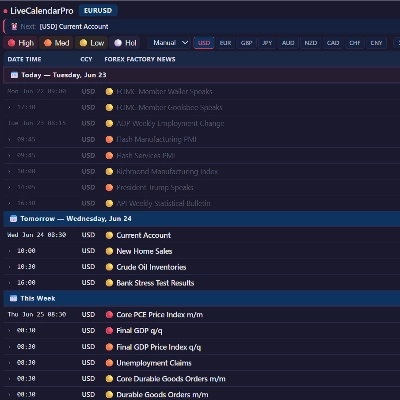This screenshot has height=400, width=400.
Task: Enable the CAD currency filter
Action: point(333,43)
